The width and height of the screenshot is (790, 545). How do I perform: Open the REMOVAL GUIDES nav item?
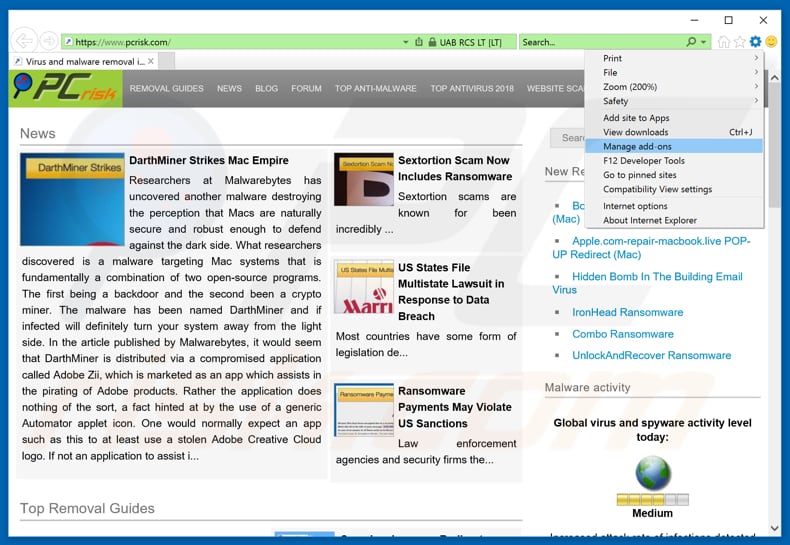coord(166,88)
